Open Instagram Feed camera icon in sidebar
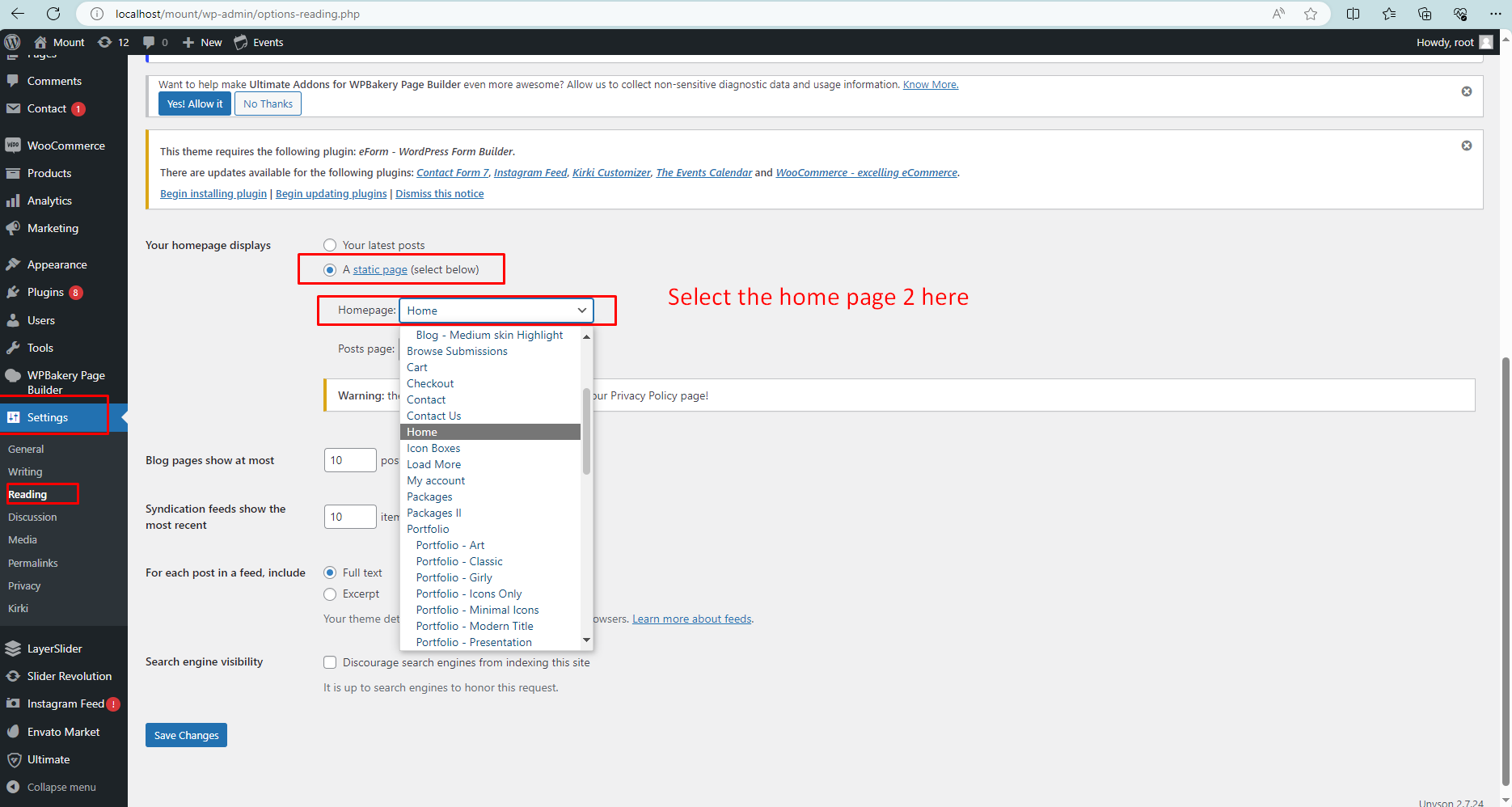This screenshot has height=807, width=1512. (13, 703)
